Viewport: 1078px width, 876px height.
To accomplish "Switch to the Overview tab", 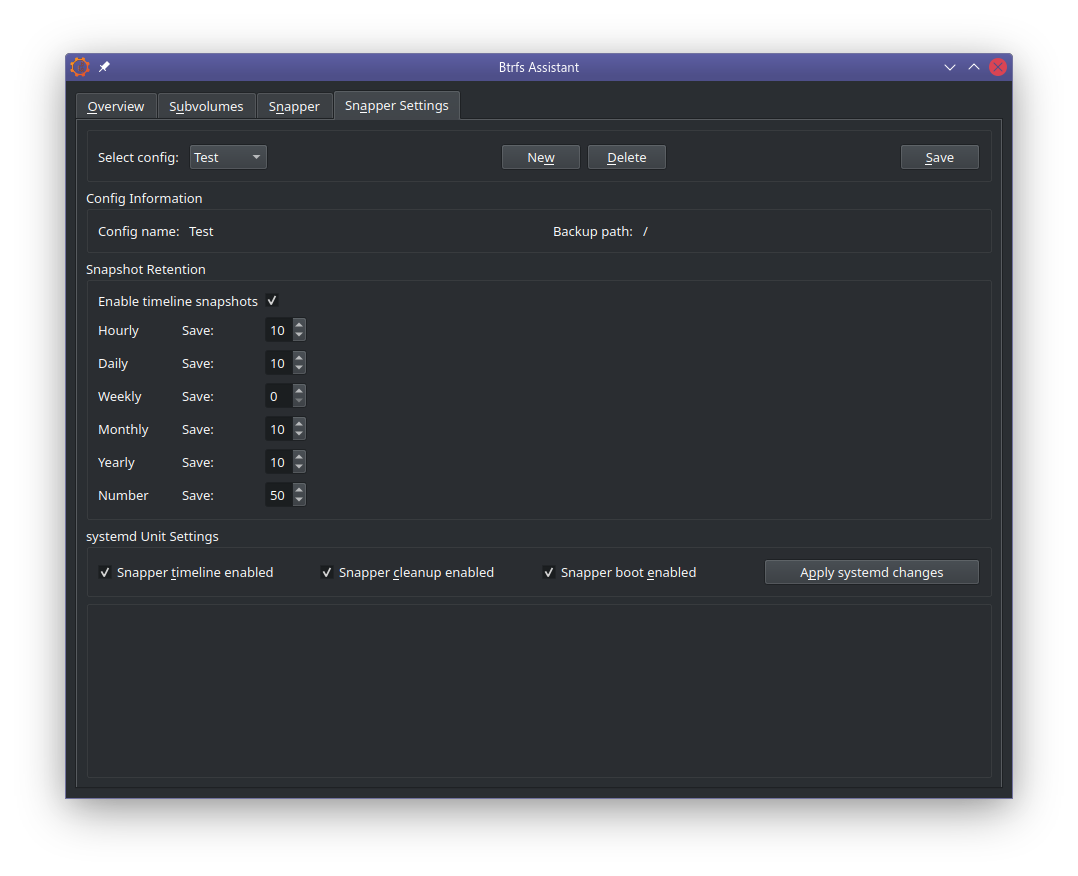I will 116,107.
